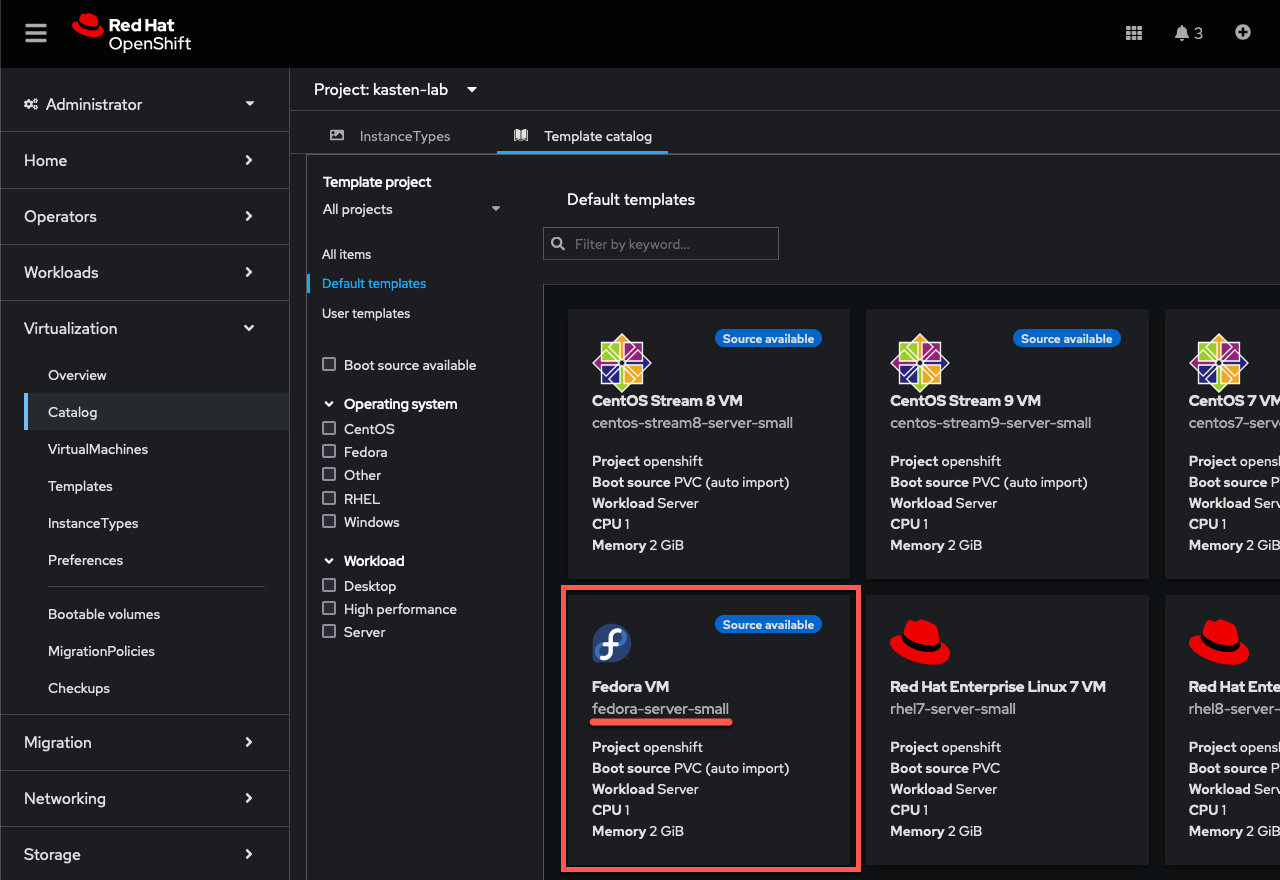Click CentOS Stream 8 Source available badge

coord(768,339)
